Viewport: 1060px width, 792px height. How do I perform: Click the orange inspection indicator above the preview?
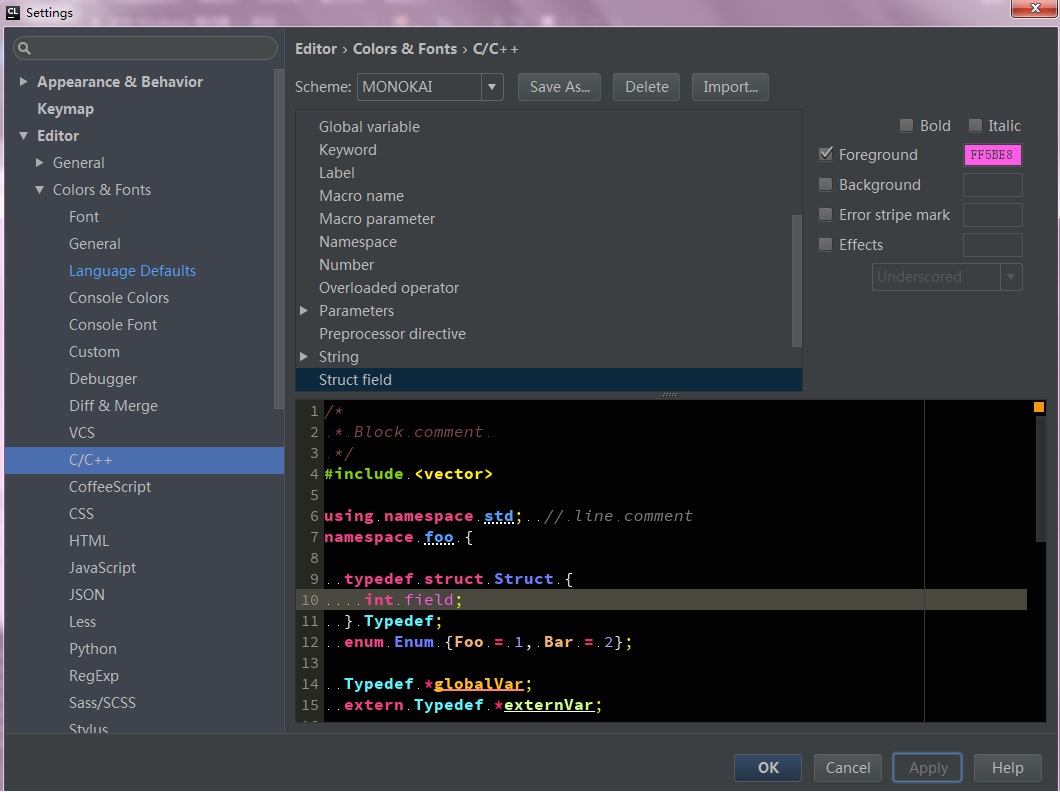click(1037, 407)
